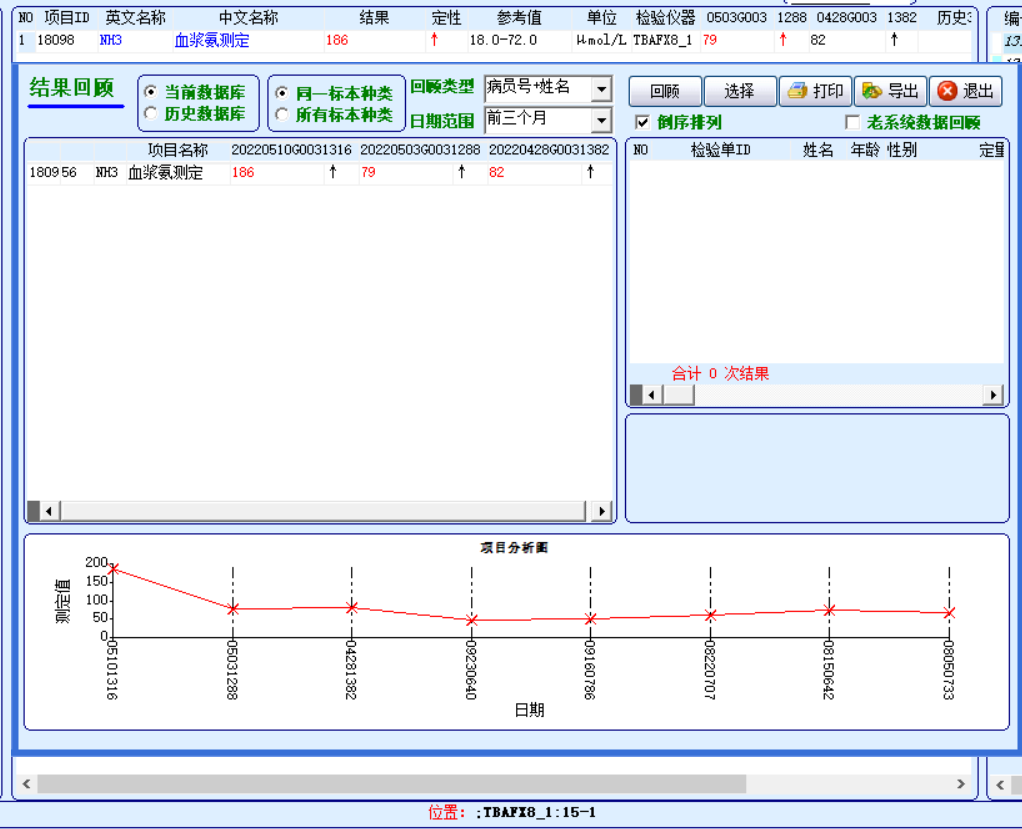
Task: Click the first data point on the 项目分析图 chart
Action: point(112,570)
